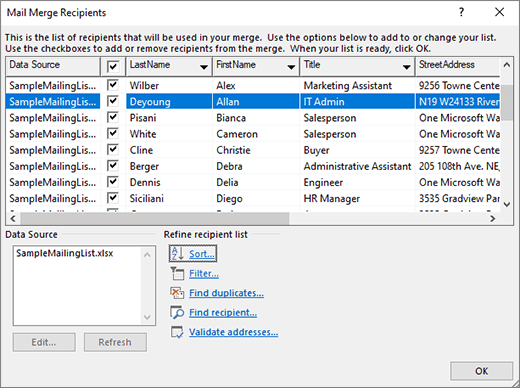Click the recipient list scroll down arrow
The height and width of the screenshot is (388, 520).
[x=507, y=204]
